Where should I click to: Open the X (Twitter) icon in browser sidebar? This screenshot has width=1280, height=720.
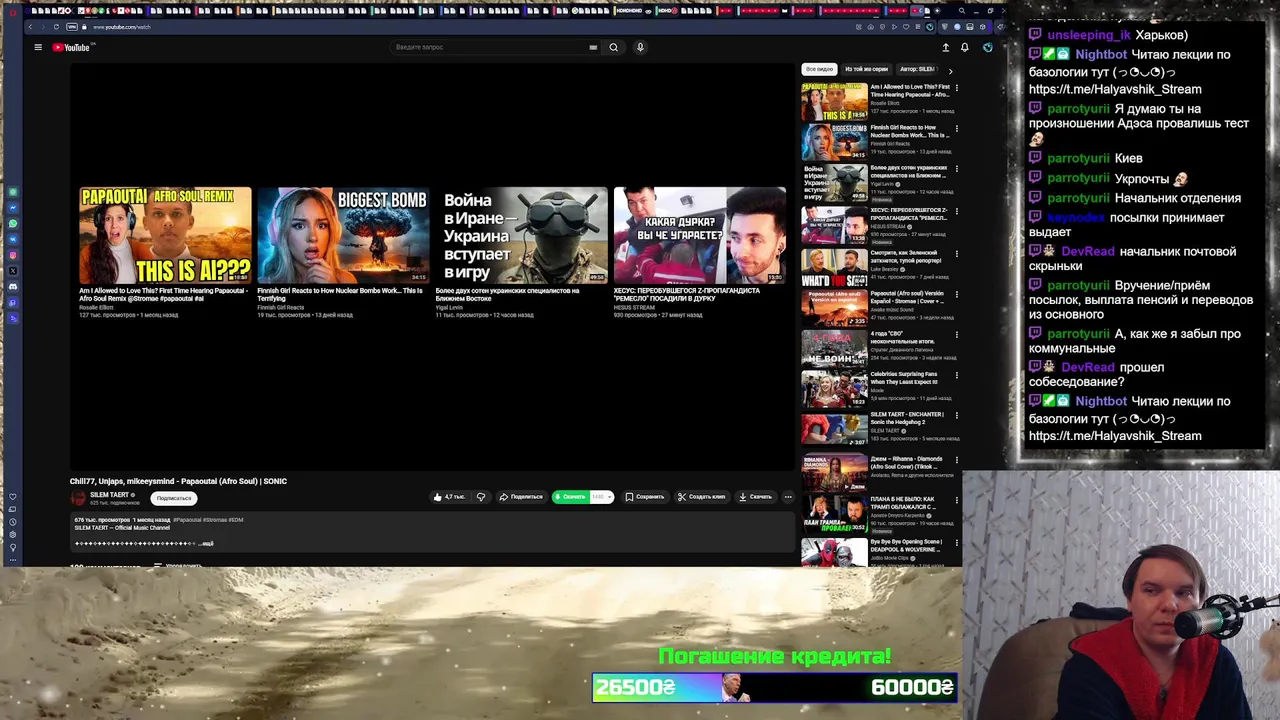tap(13, 271)
